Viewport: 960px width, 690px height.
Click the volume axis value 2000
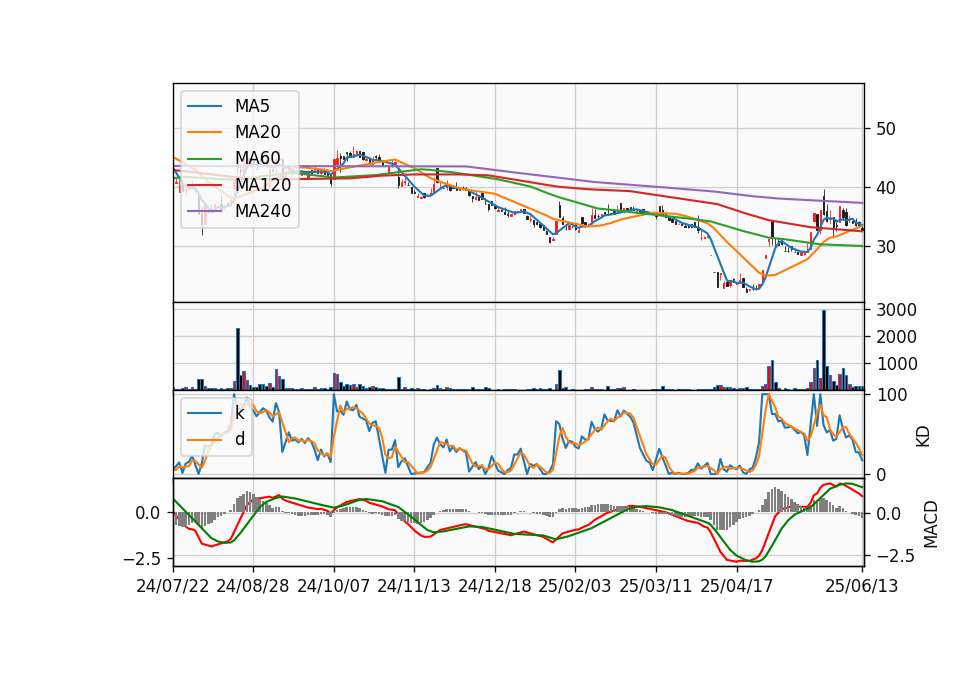896,337
